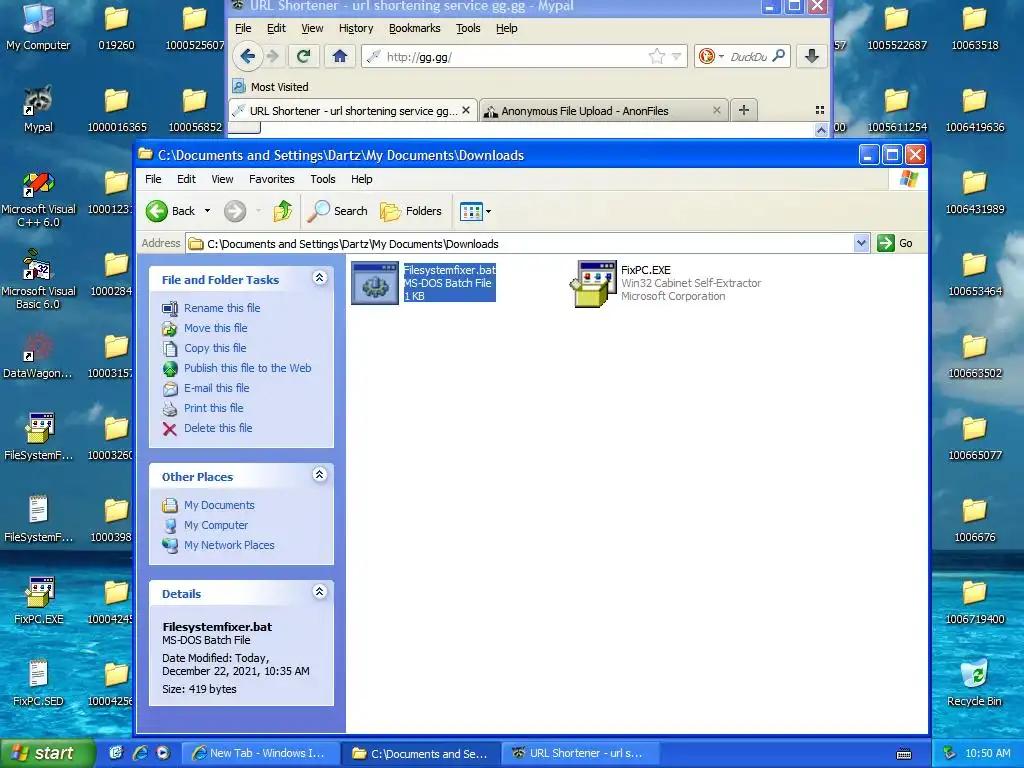Image resolution: width=1024 pixels, height=768 pixels.
Task: Select the Mypal desktop shortcut
Action: coord(38,109)
